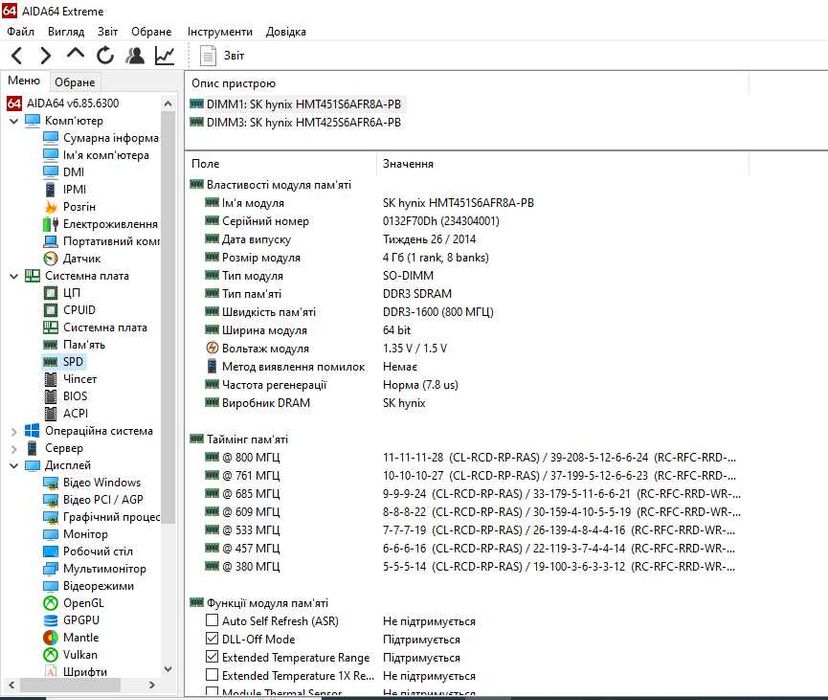Switch to the Меню tab
Image resolution: width=828 pixels, height=700 pixels.
(24, 81)
